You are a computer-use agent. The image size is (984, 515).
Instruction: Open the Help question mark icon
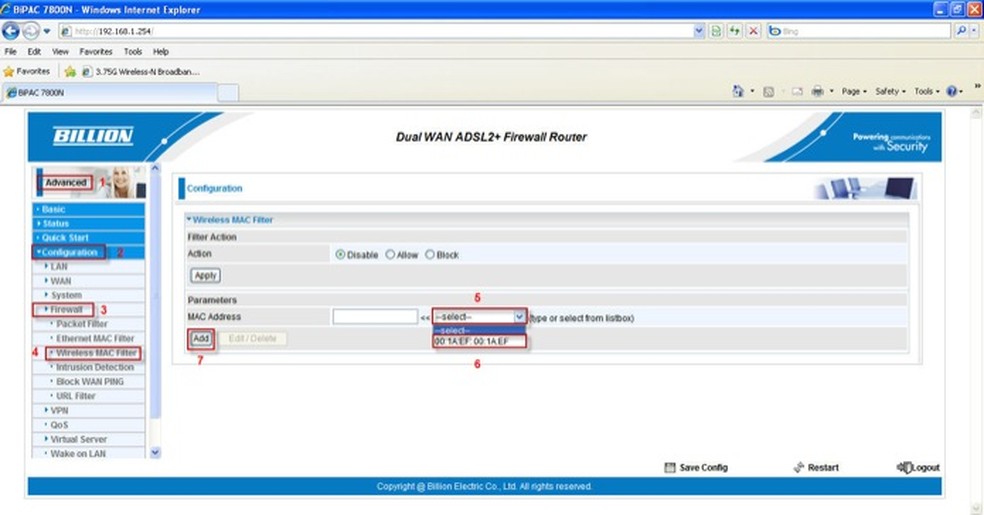tap(951, 92)
